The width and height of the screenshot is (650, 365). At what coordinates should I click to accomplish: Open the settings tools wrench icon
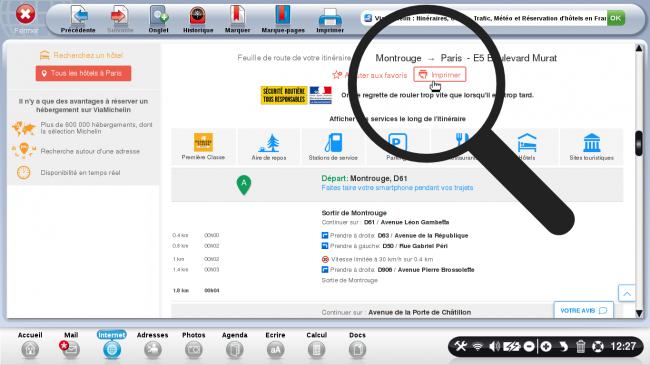pyautogui.click(x=461, y=346)
